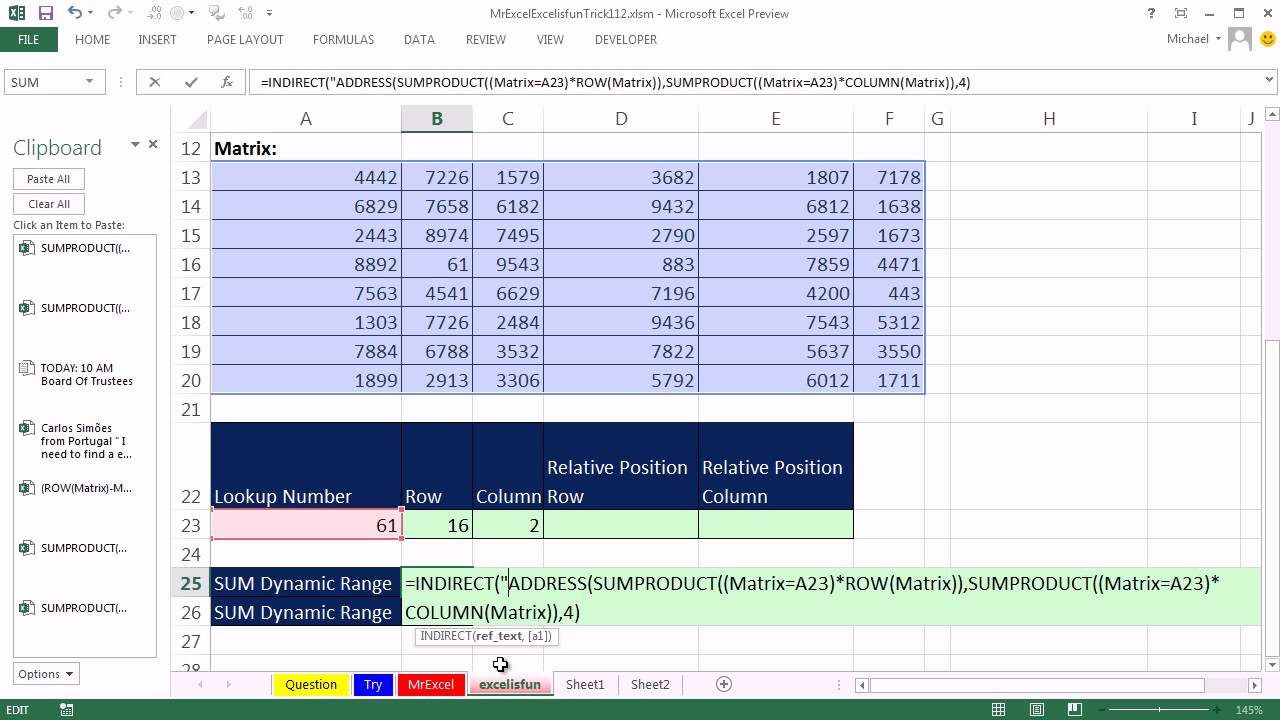Click the Save icon in Quick Access Toolbar

45,13
